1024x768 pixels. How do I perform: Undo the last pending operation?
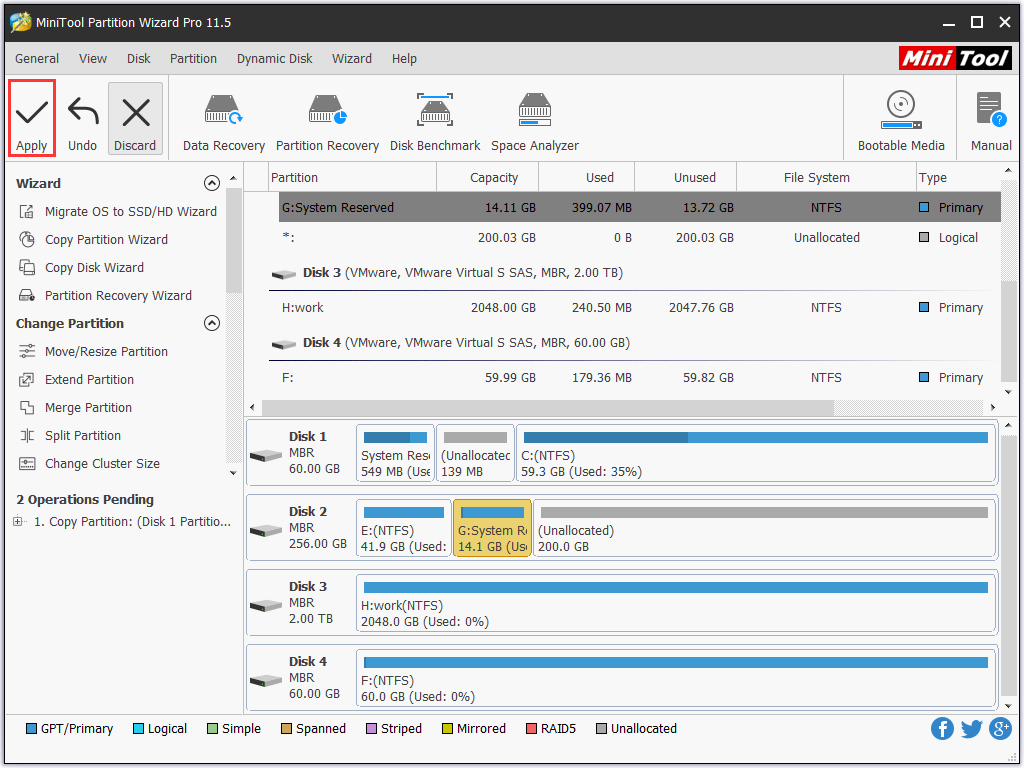pyautogui.click(x=82, y=119)
